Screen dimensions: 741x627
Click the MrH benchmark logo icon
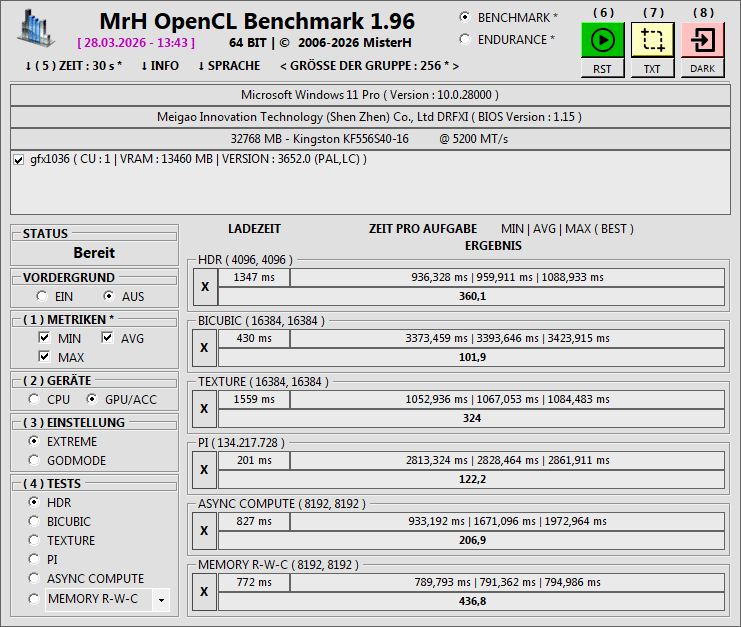click(x=36, y=28)
